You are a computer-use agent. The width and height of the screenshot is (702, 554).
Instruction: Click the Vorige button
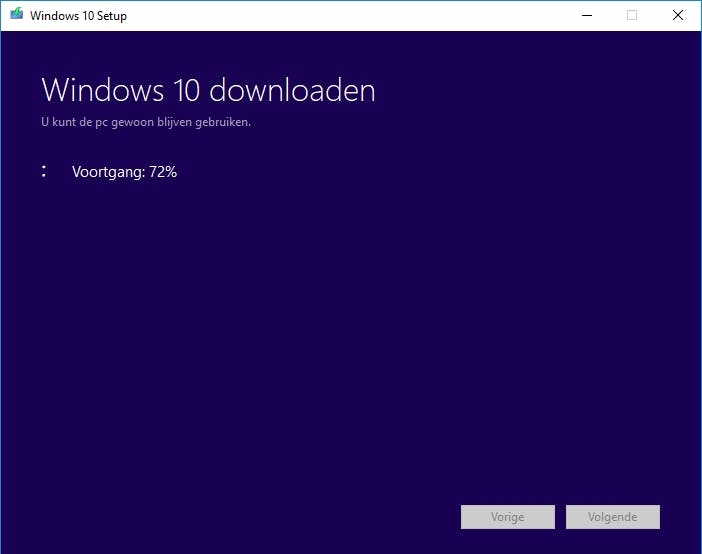tap(508, 517)
